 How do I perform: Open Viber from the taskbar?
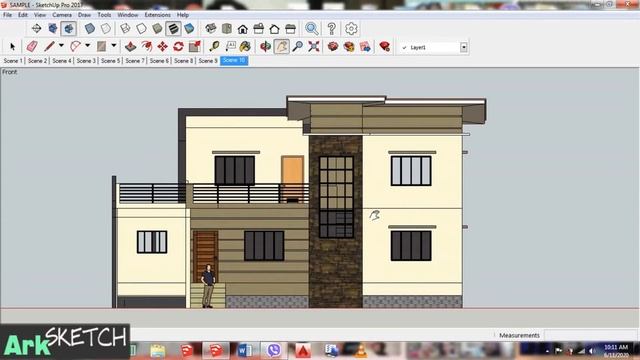coord(274,350)
